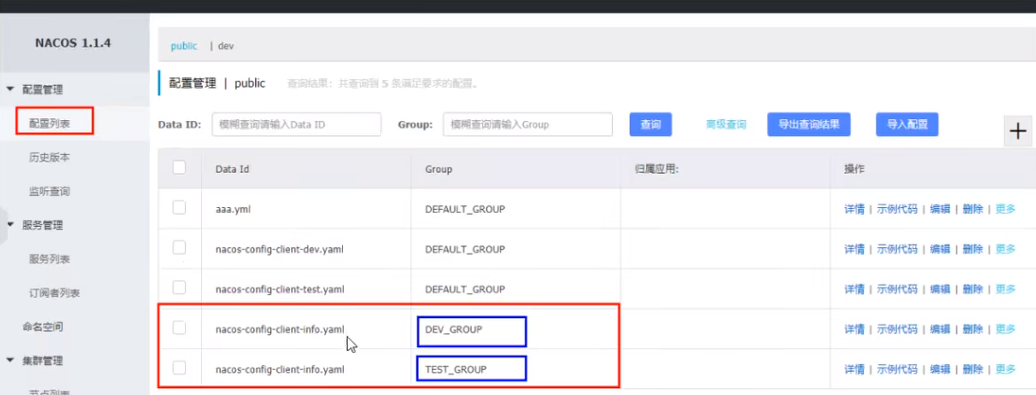
Task: Open the 高级查询 link
Action: tap(726, 124)
